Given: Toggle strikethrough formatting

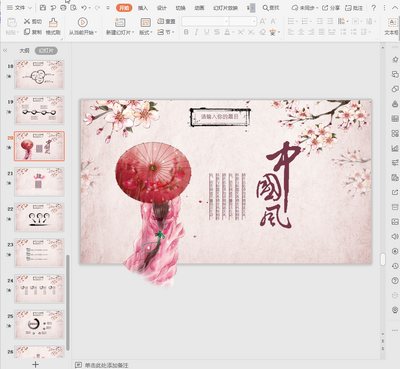Looking at the screenshot, I should pos(217,32).
